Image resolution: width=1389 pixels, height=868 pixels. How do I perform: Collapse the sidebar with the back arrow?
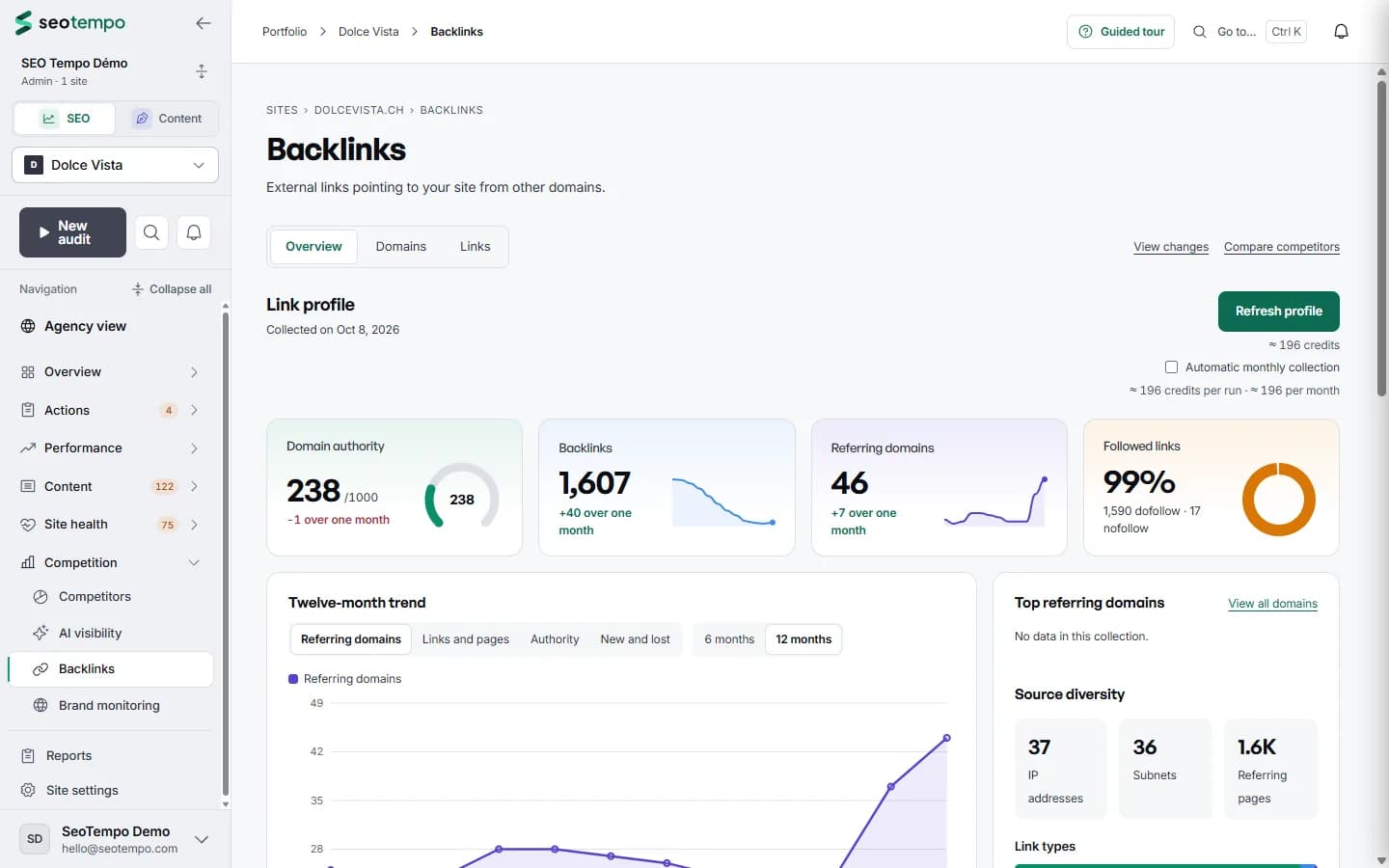click(203, 23)
